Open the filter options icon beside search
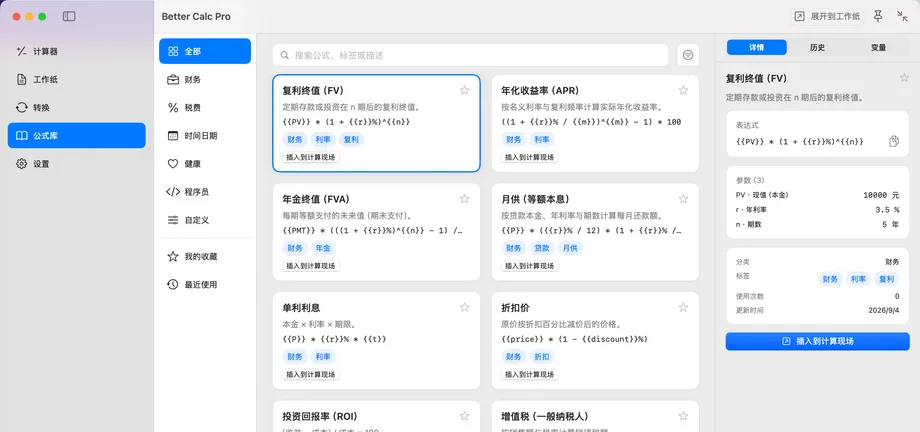 (688, 55)
